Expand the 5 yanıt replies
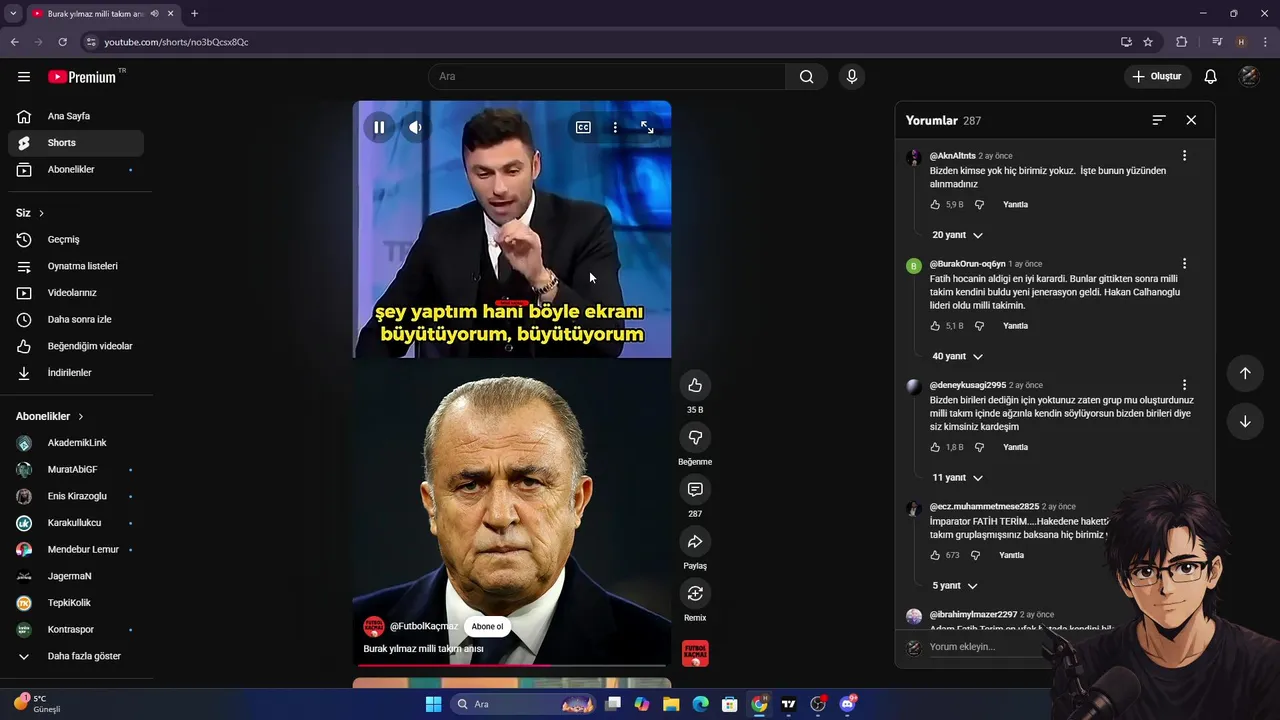 (954, 586)
